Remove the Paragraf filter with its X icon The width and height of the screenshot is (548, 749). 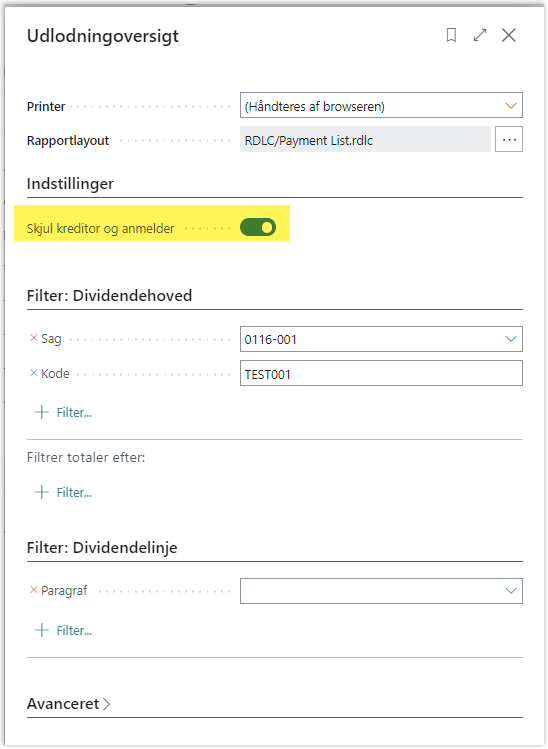pos(33,590)
